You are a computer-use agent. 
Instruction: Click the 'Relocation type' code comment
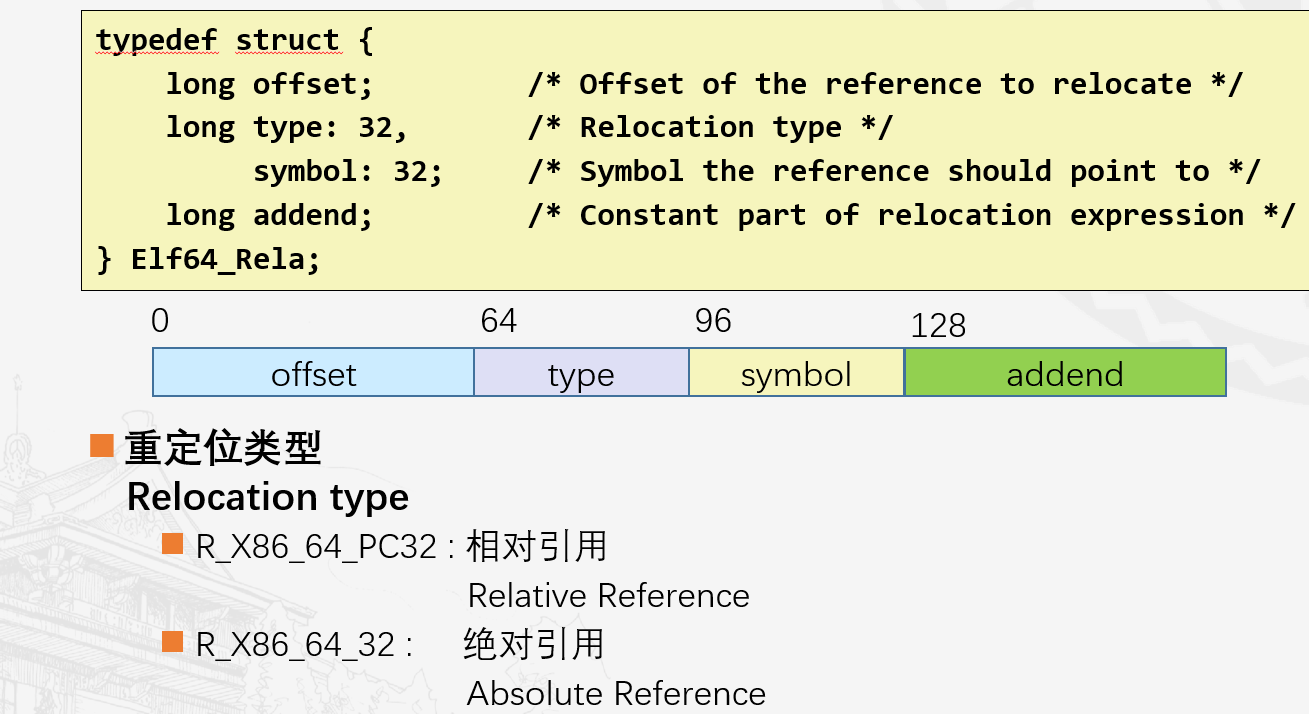click(710, 128)
